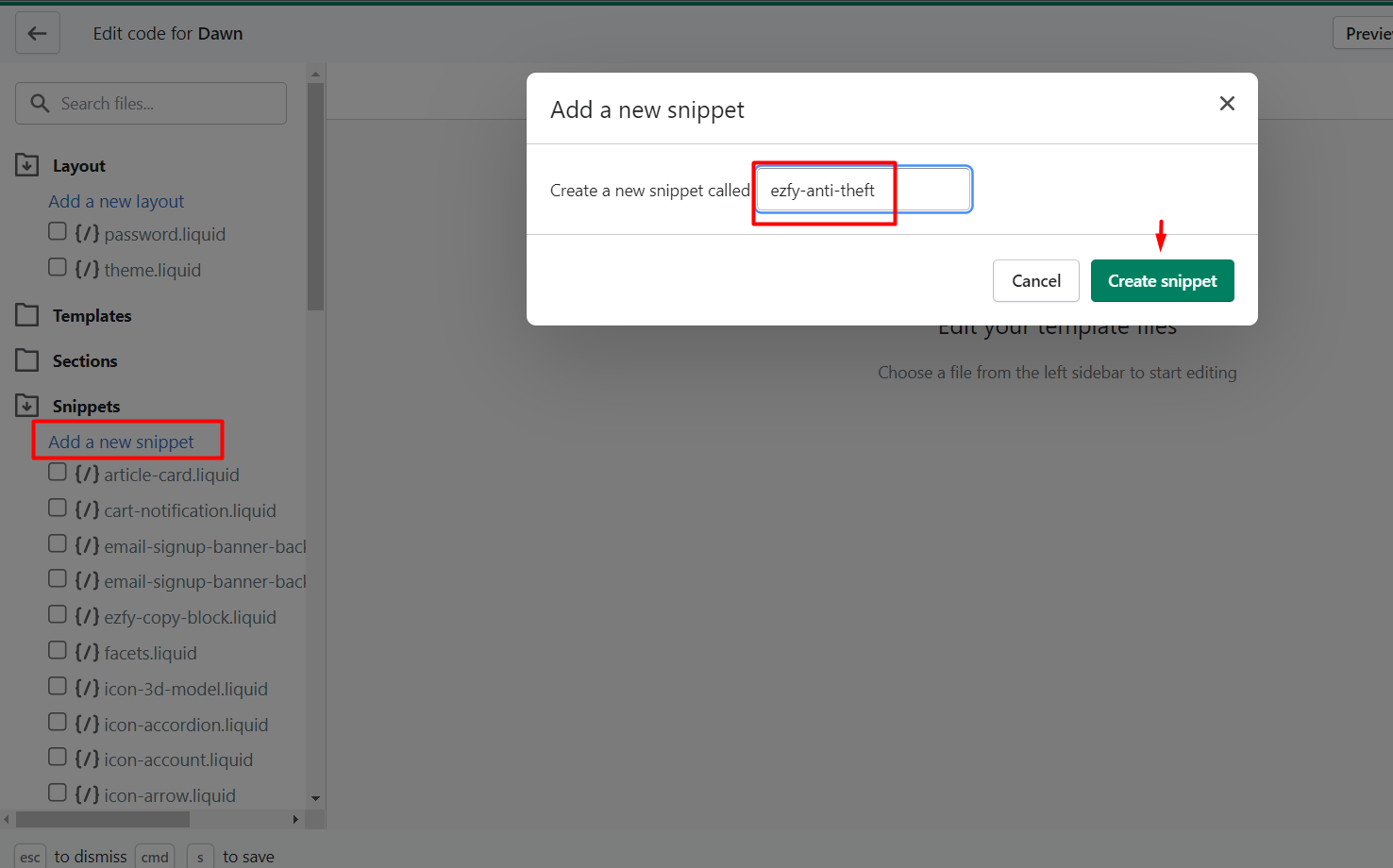The width and height of the screenshot is (1393, 868).
Task: Click the back arrow button
Action: pyautogui.click(x=38, y=33)
